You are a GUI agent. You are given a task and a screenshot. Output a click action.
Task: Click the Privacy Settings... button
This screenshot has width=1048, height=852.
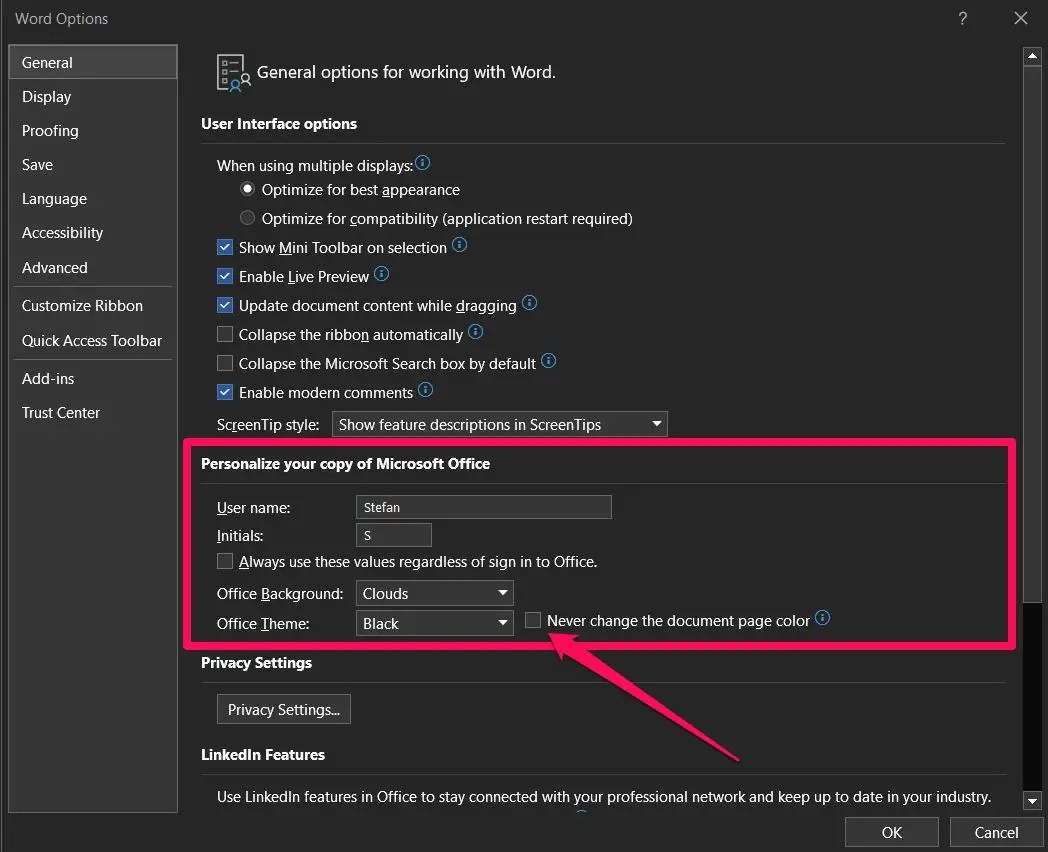coord(283,710)
